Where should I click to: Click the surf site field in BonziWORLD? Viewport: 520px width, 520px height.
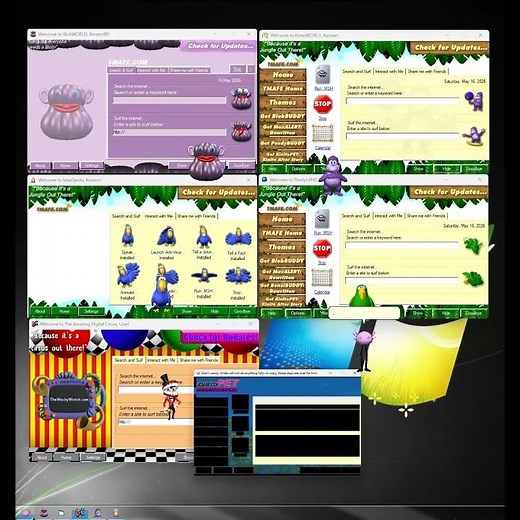[x=402, y=136]
